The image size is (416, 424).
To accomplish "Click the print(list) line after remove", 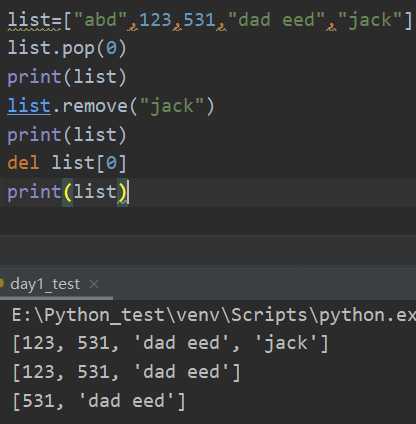I will [x=67, y=135].
